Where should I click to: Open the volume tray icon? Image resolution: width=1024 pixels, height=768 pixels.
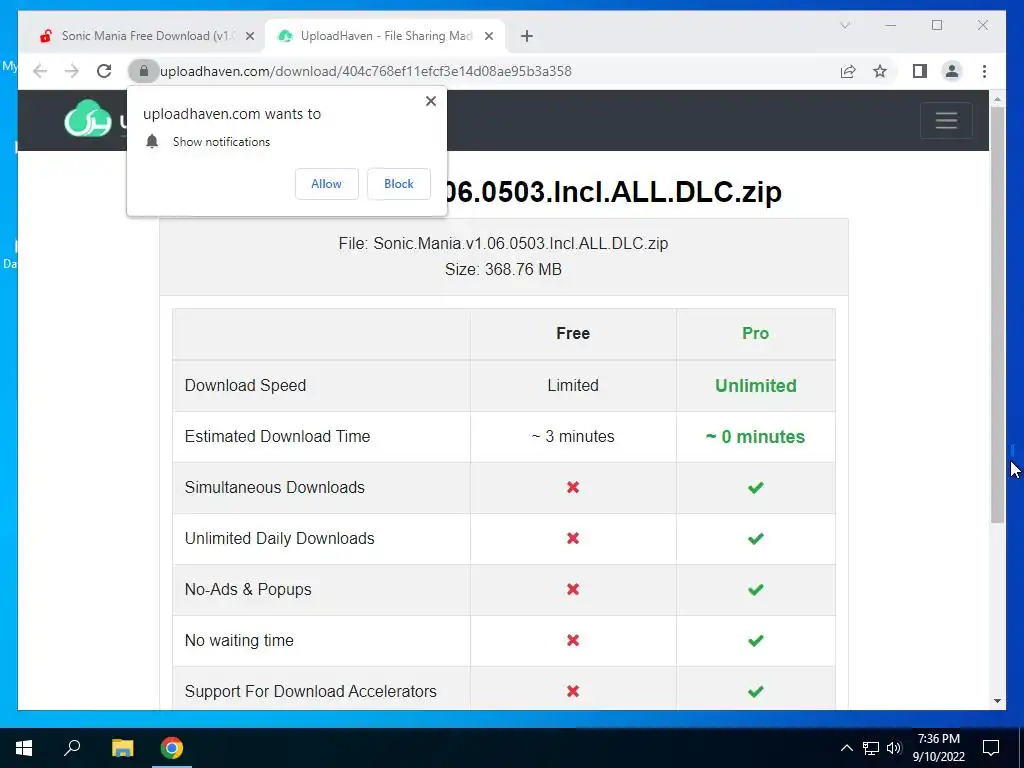coord(894,748)
